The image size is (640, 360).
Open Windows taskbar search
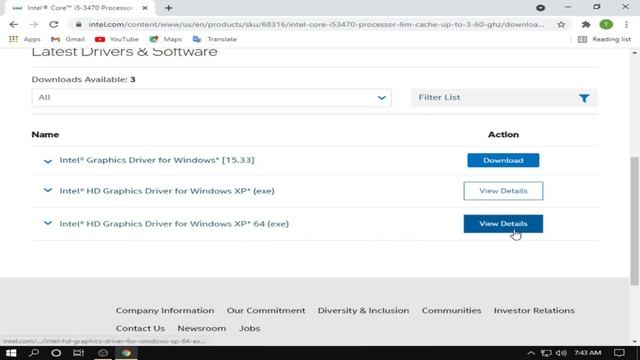coord(34,353)
